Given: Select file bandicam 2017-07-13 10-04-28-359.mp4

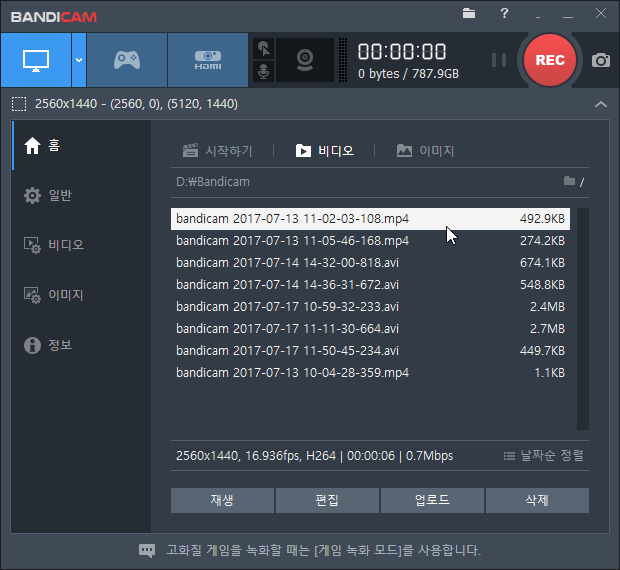Looking at the screenshot, I should (x=370, y=373).
